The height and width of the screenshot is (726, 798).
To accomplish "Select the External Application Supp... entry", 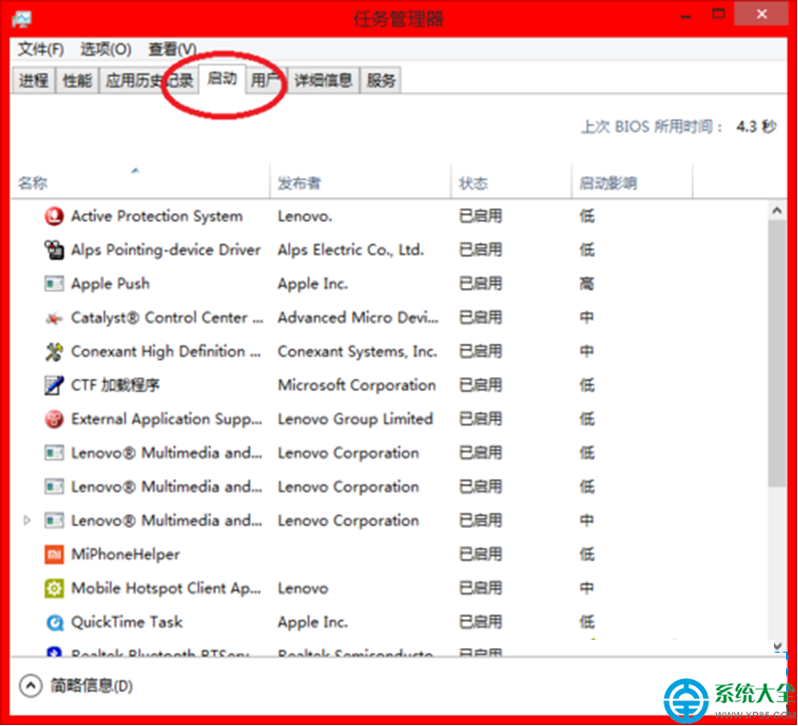I will pos(166,419).
